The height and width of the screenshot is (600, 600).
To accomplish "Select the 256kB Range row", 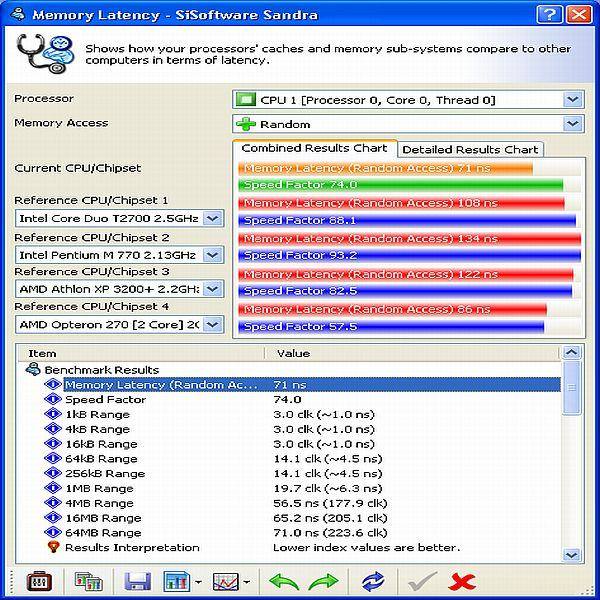I will pyautogui.click(x=105, y=473).
